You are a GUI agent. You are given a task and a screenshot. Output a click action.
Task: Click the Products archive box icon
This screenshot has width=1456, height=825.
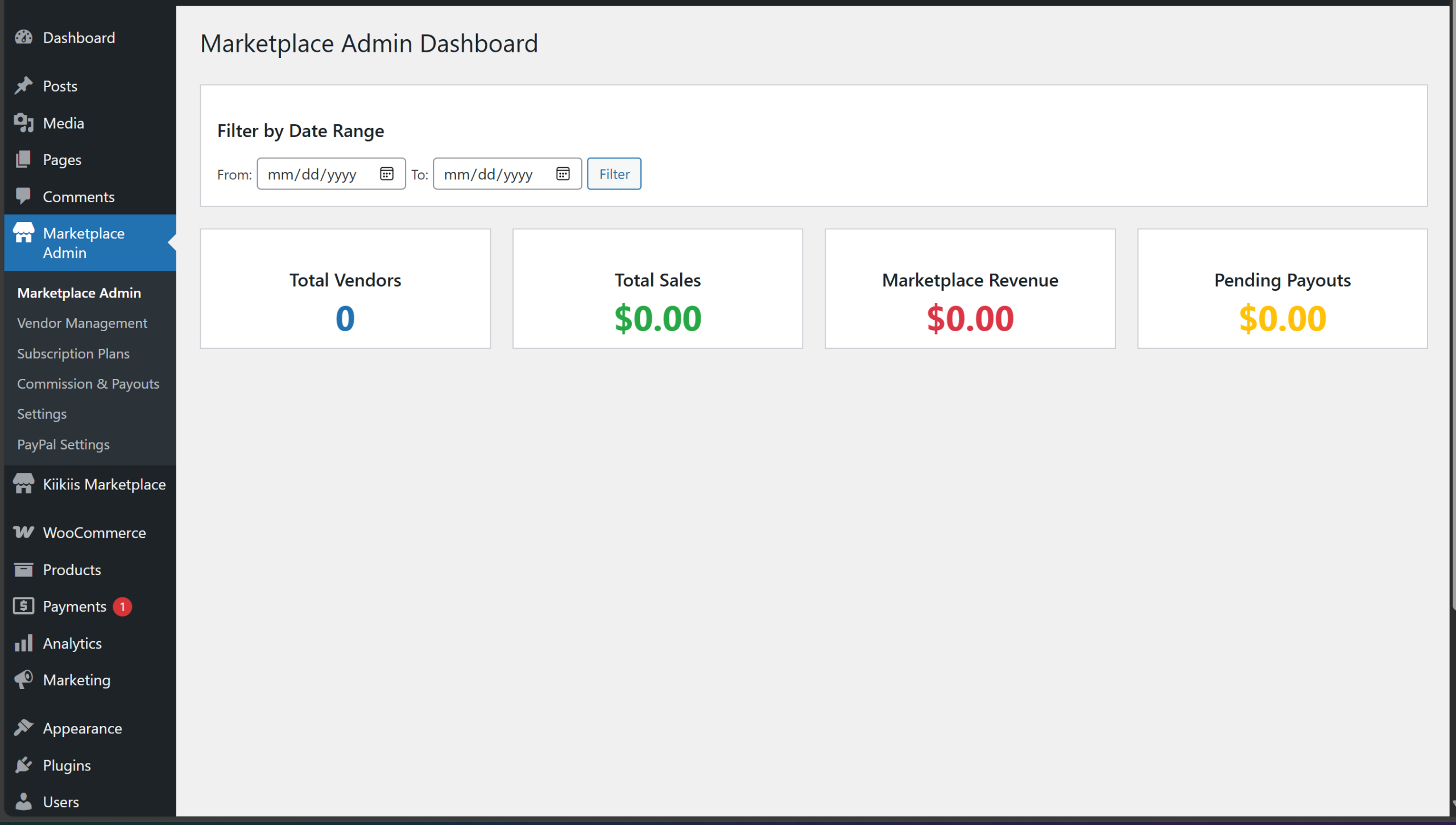coord(23,570)
